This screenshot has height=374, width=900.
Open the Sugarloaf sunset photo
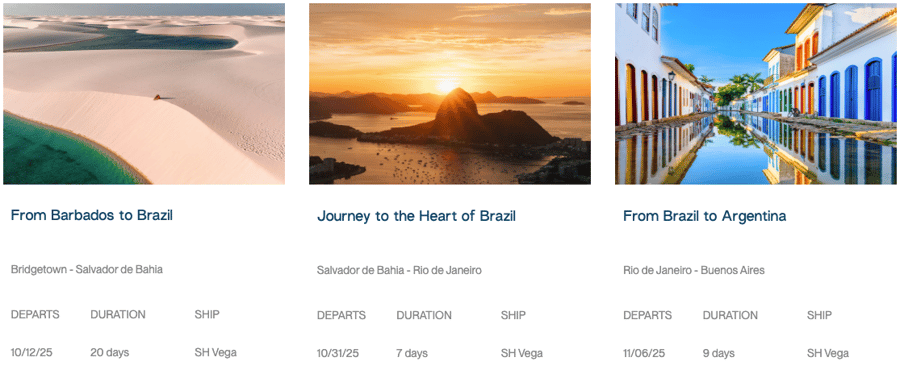pyautogui.click(x=449, y=94)
